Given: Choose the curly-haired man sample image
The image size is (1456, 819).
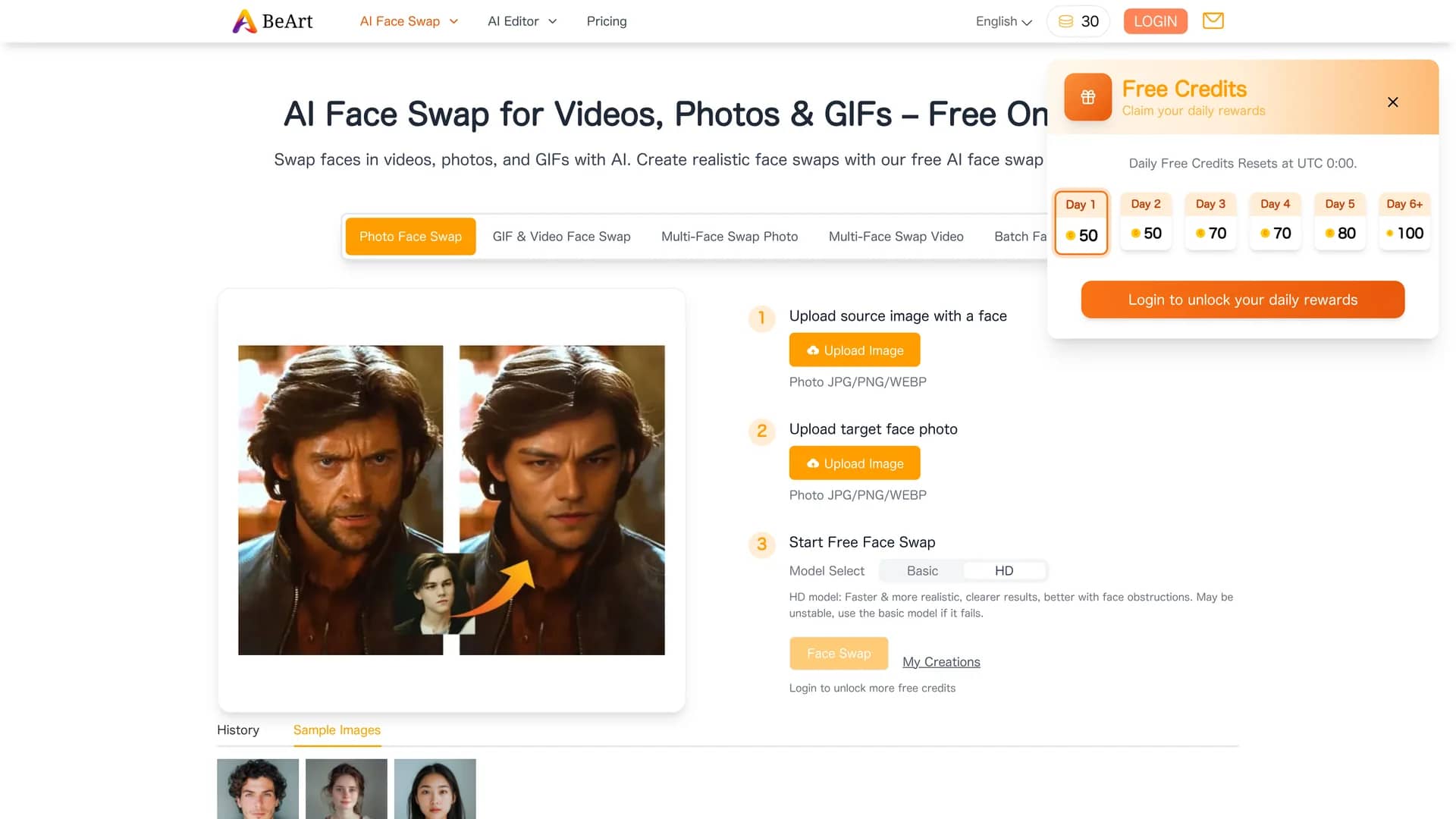Looking at the screenshot, I should tap(258, 789).
